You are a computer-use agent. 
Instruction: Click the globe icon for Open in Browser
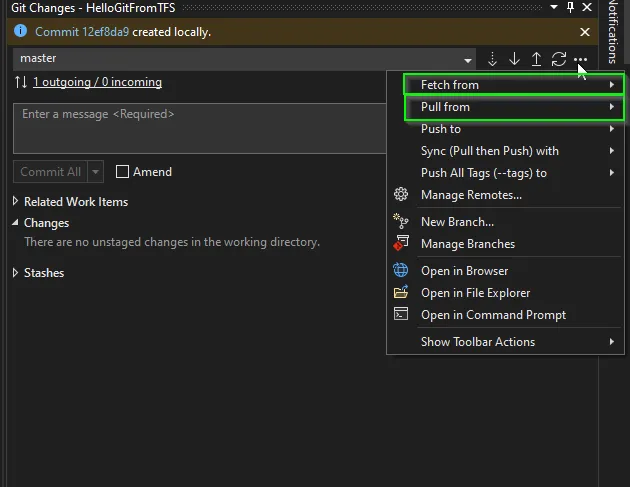(401, 270)
